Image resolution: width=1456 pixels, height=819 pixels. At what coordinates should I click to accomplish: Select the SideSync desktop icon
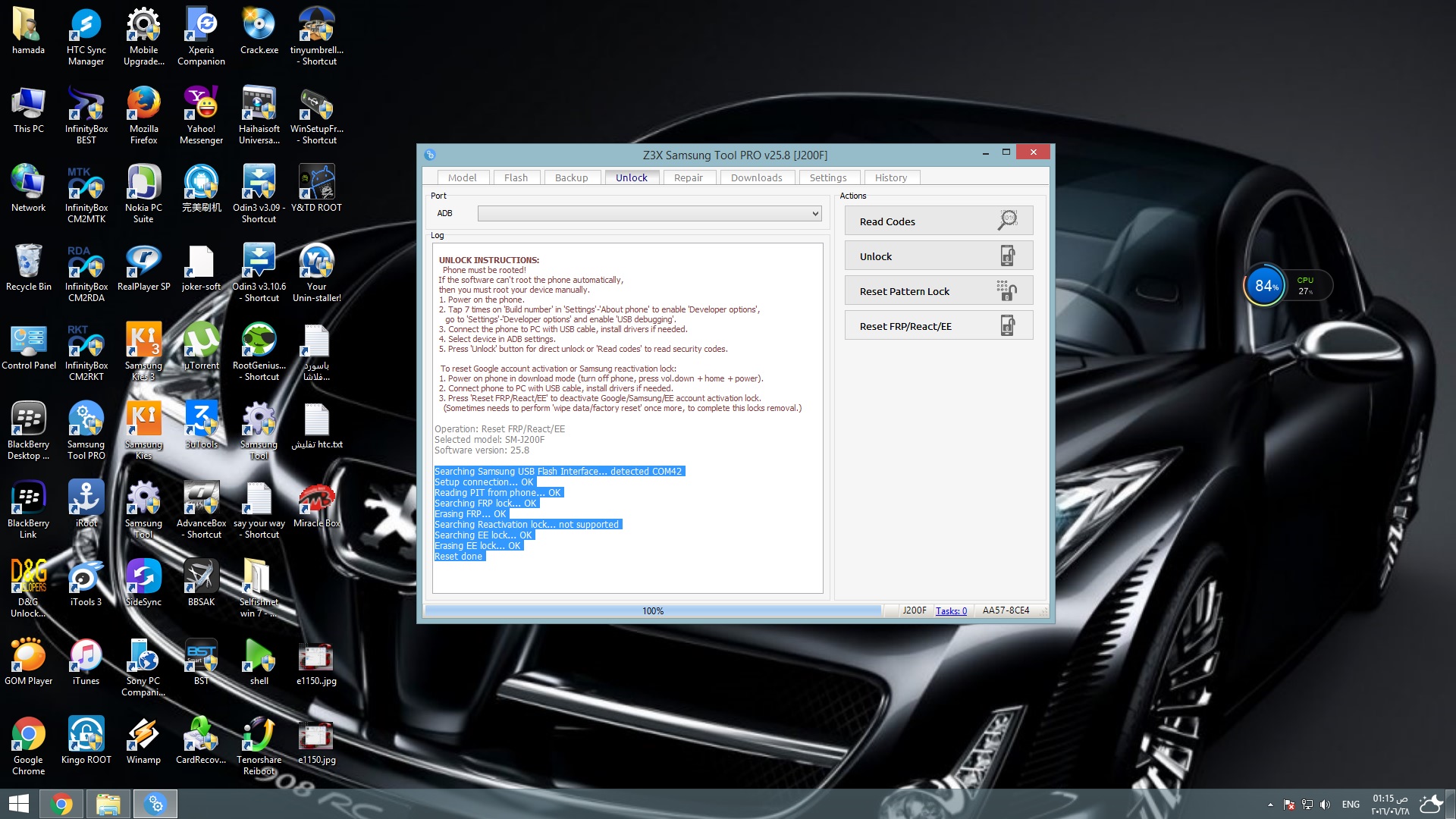(143, 584)
